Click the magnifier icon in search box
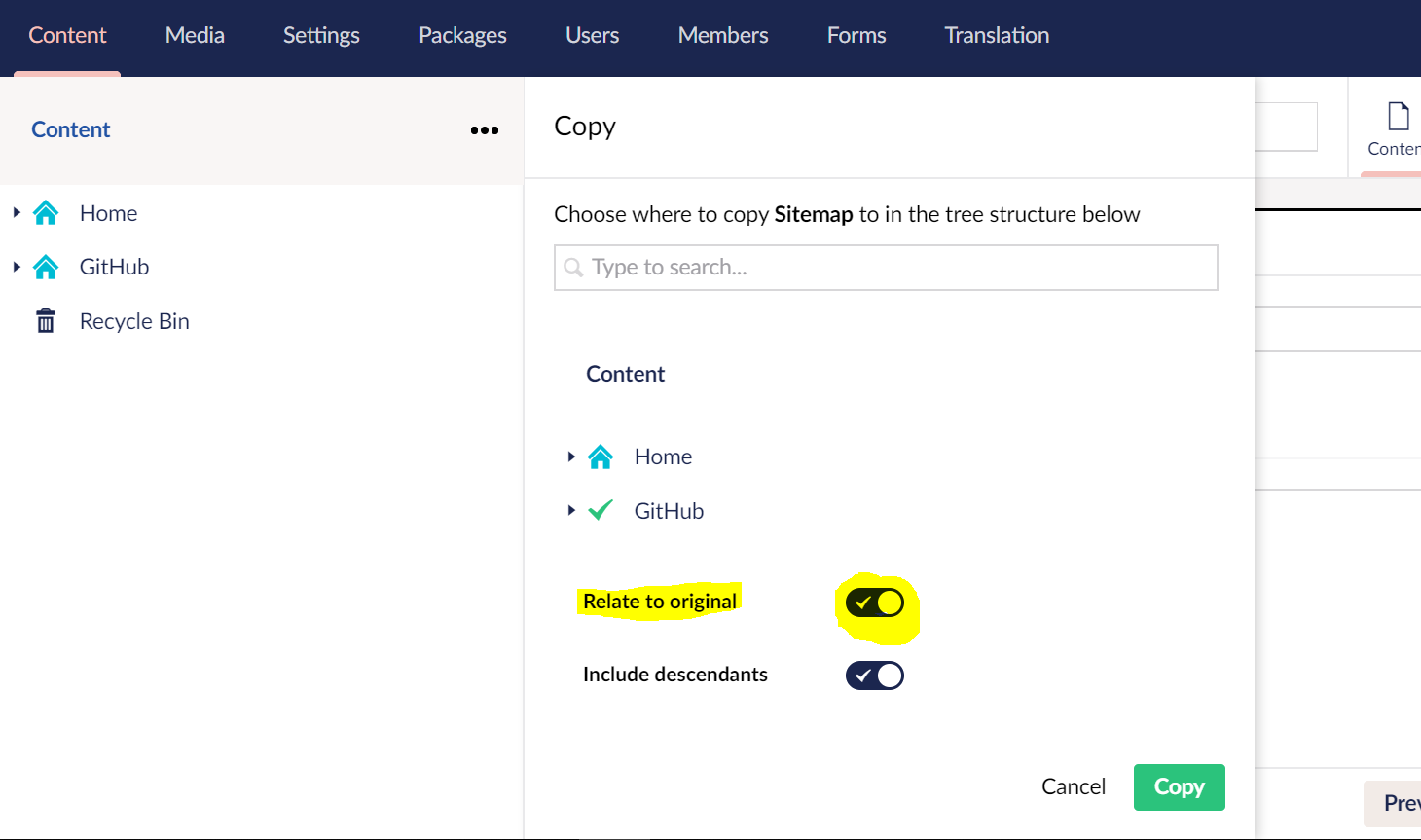1421x840 pixels. [x=573, y=267]
